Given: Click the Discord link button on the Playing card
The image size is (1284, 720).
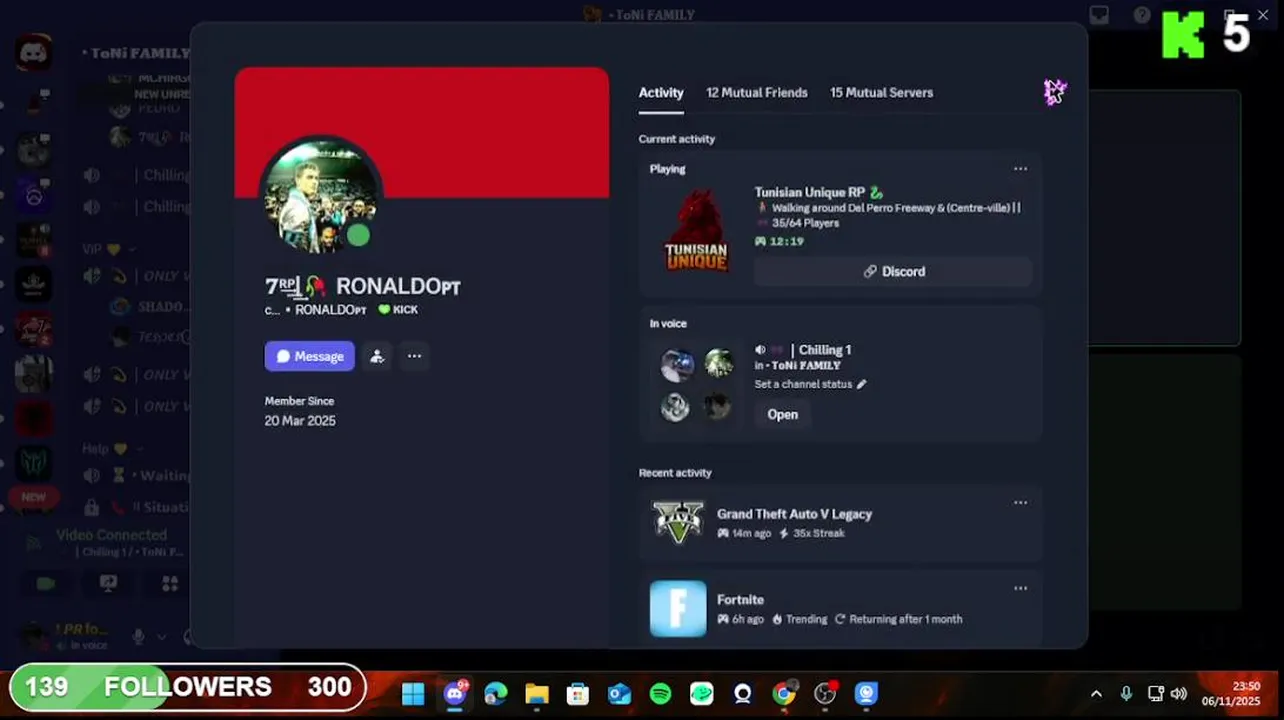Looking at the screenshot, I should tap(893, 272).
